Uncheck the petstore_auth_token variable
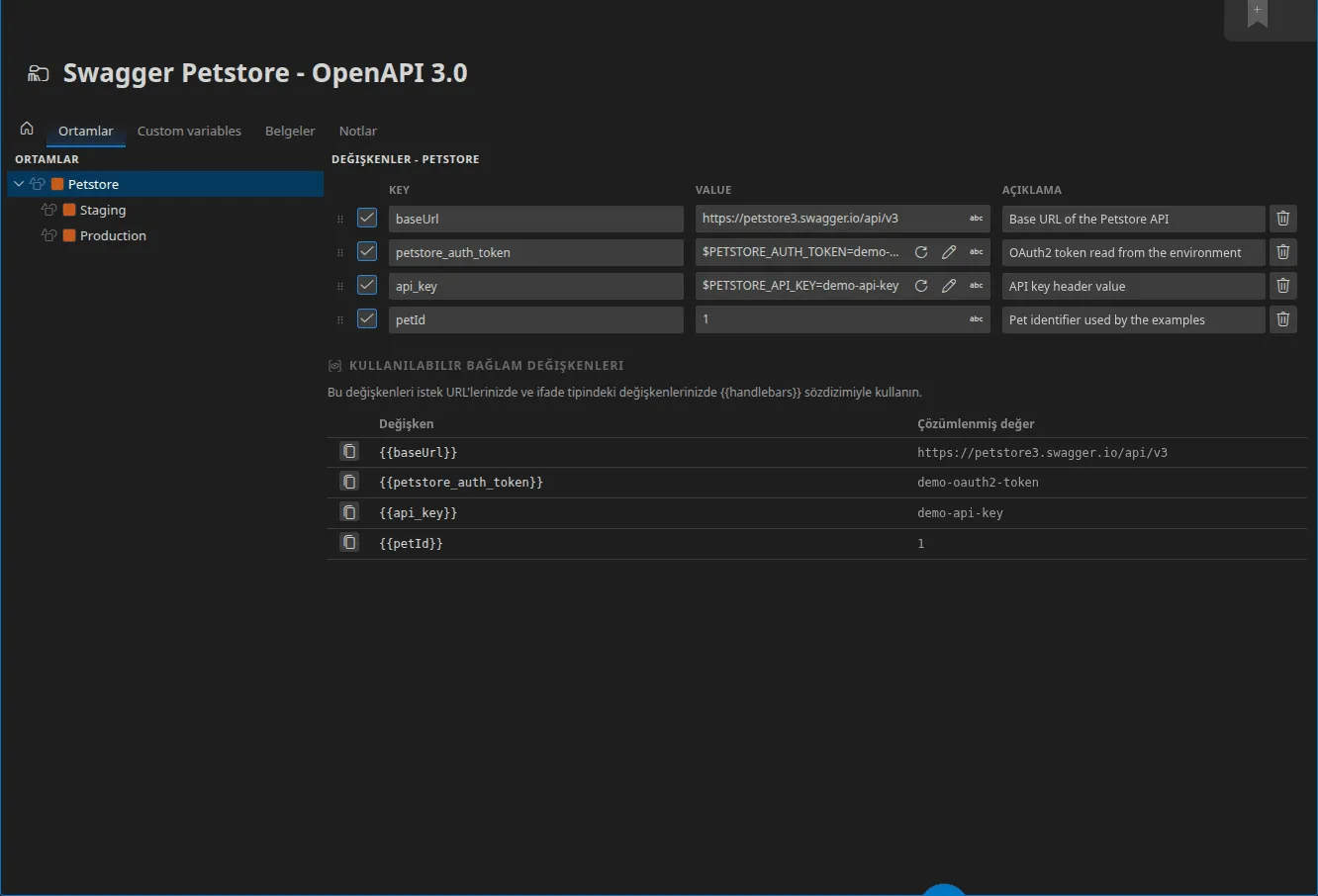This screenshot has width=1318, height=896. point(367,251)
